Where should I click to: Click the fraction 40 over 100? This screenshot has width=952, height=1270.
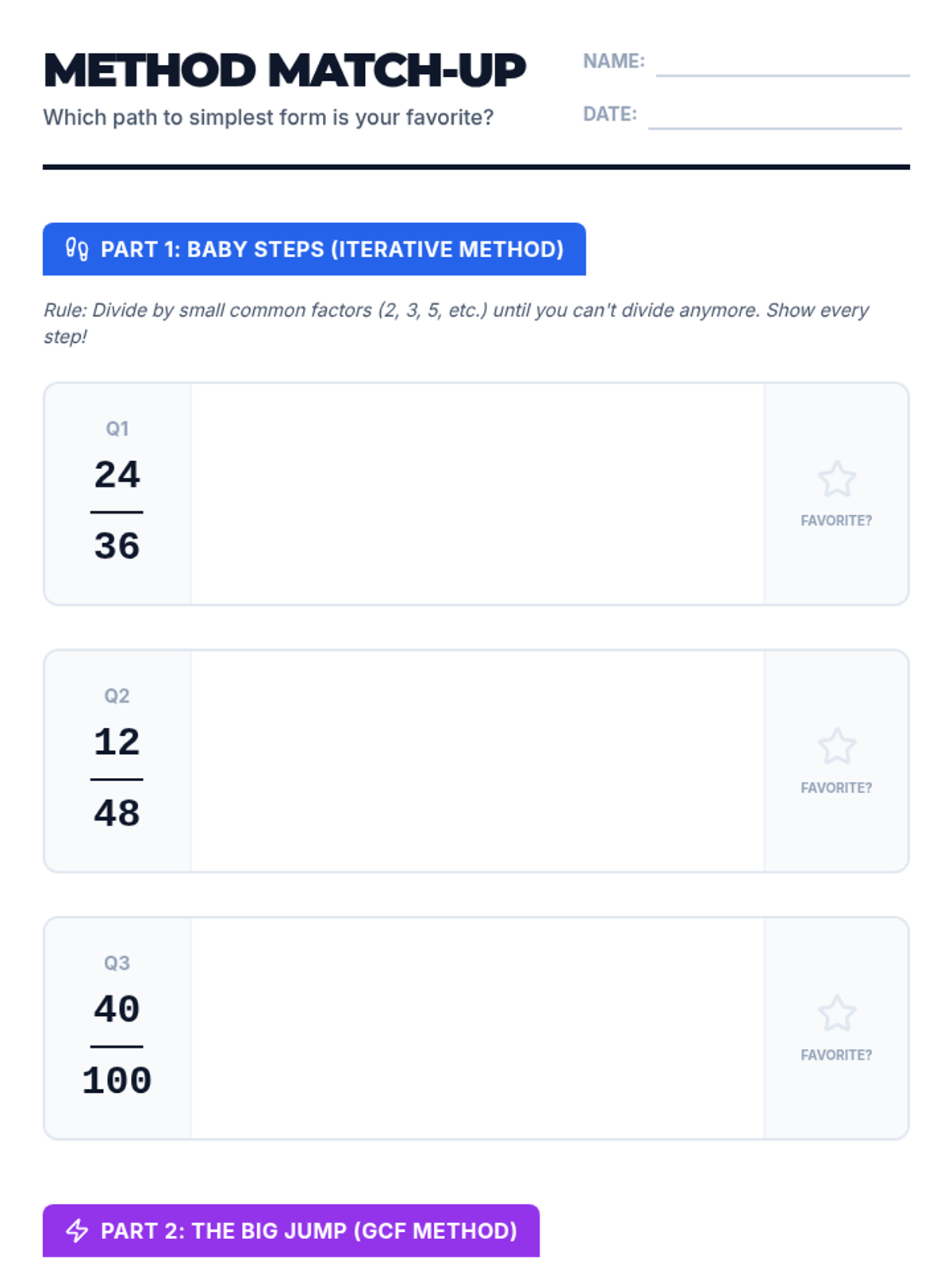click(x=117, y=1046)
